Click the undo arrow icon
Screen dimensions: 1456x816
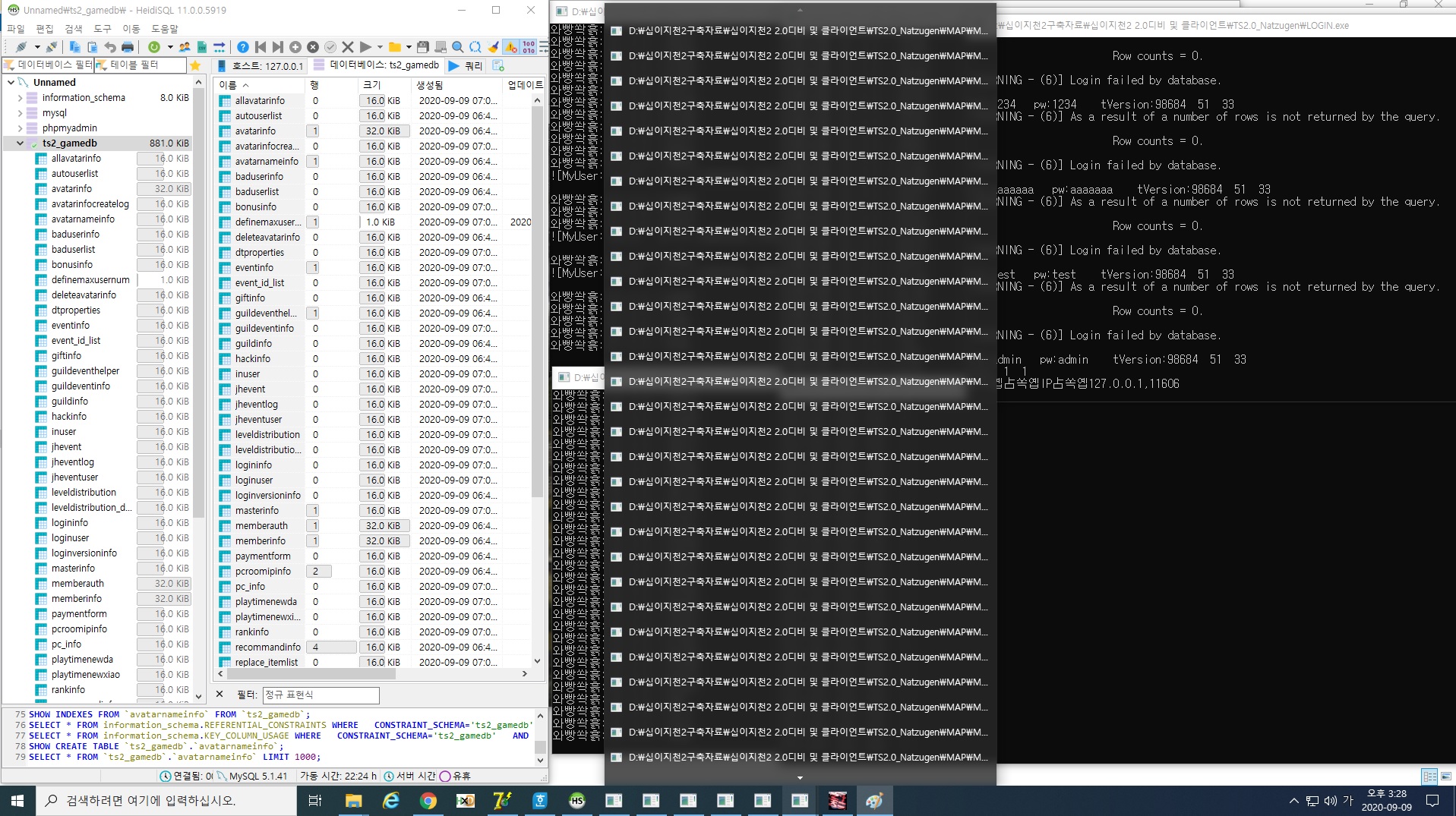pyautogui.click(x=110, y=47)
